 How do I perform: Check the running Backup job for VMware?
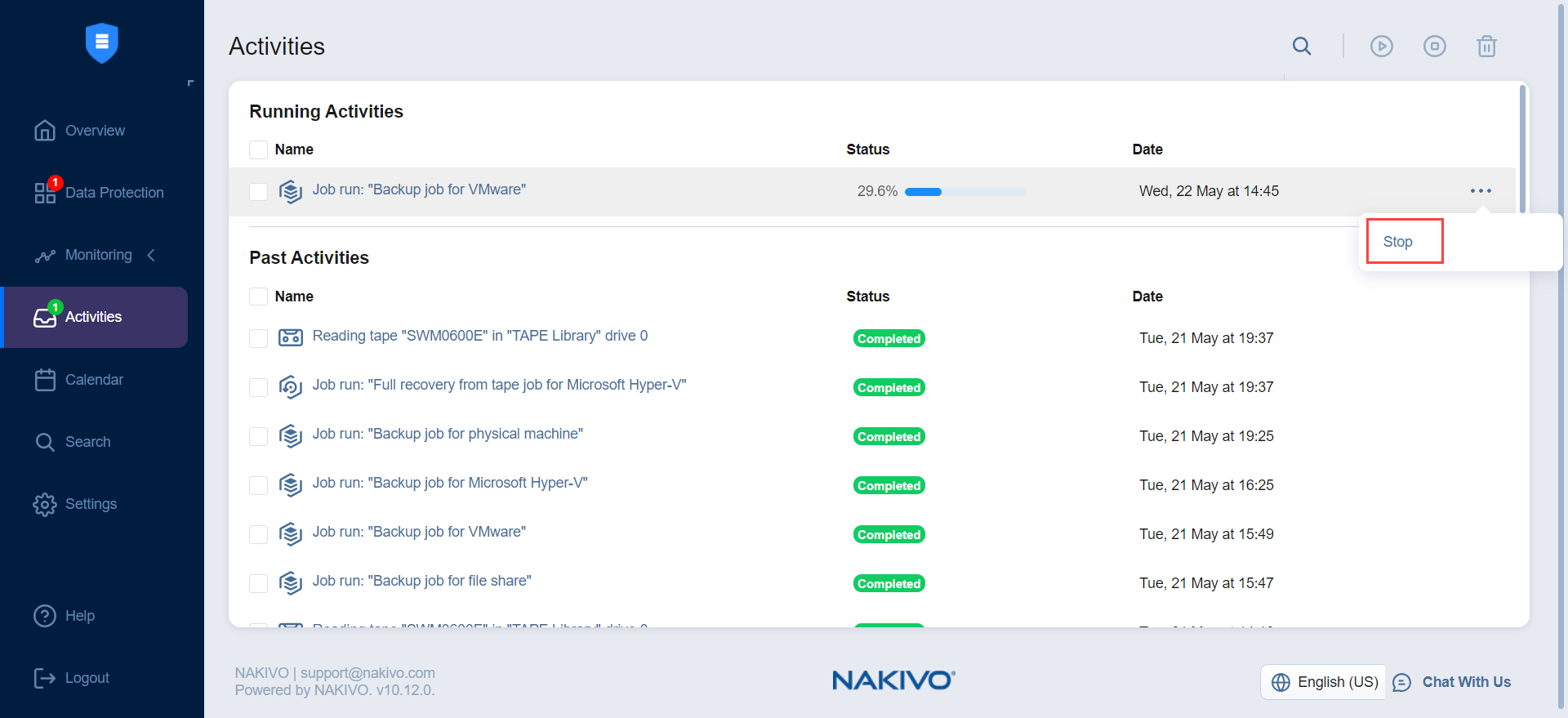[x=258, y=191]
